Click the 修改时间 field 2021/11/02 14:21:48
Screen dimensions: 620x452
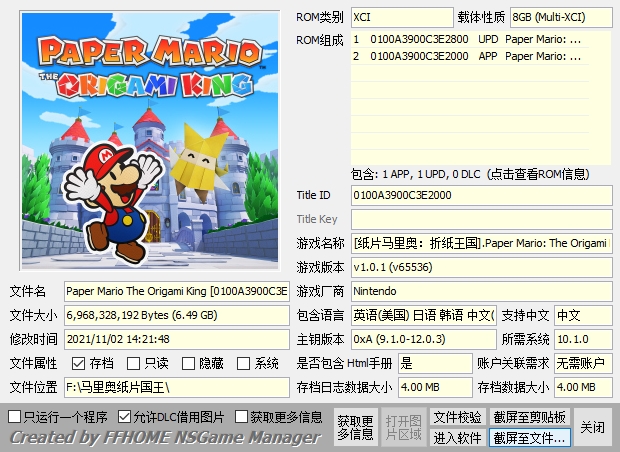point(177,339)
